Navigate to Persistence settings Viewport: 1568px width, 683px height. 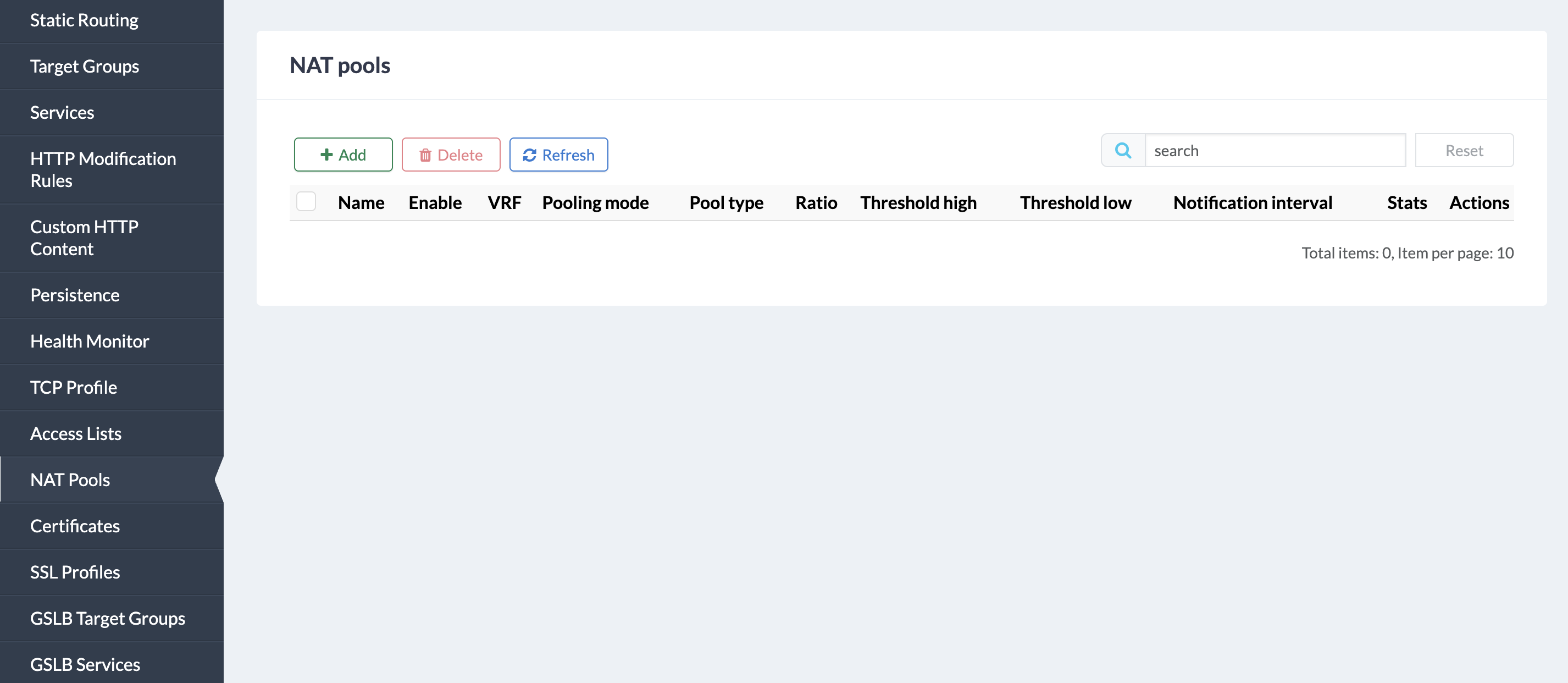[x=75, y=295]
